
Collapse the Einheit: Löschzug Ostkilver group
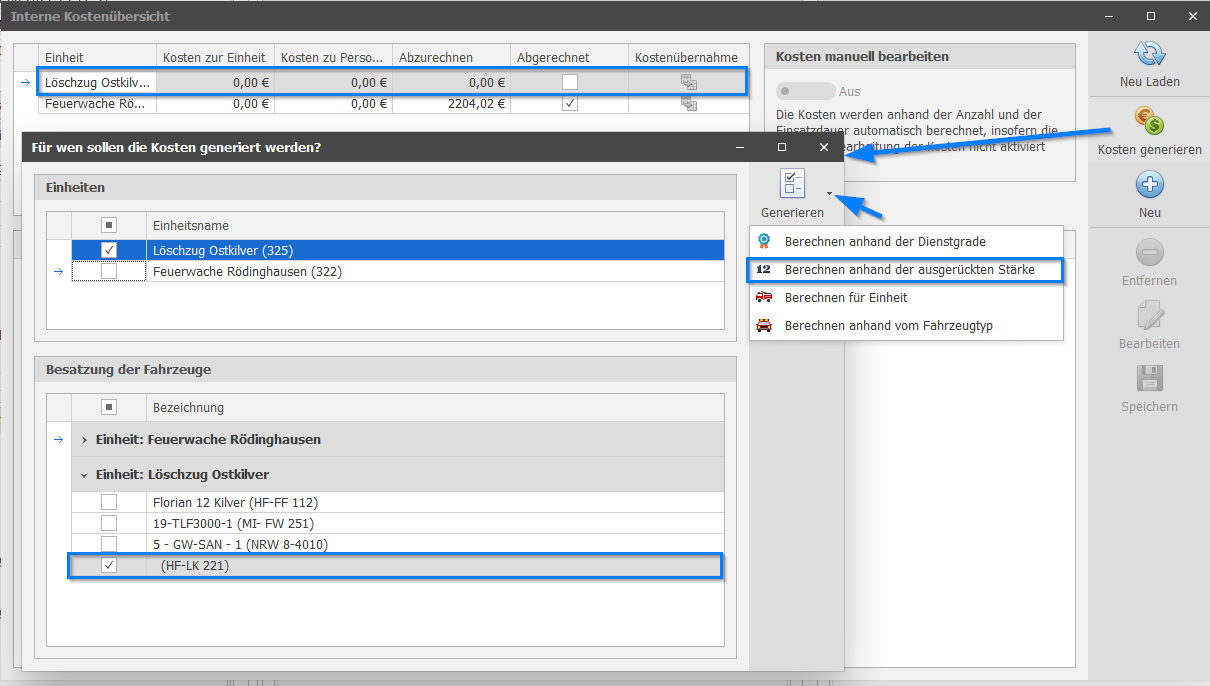84,475
